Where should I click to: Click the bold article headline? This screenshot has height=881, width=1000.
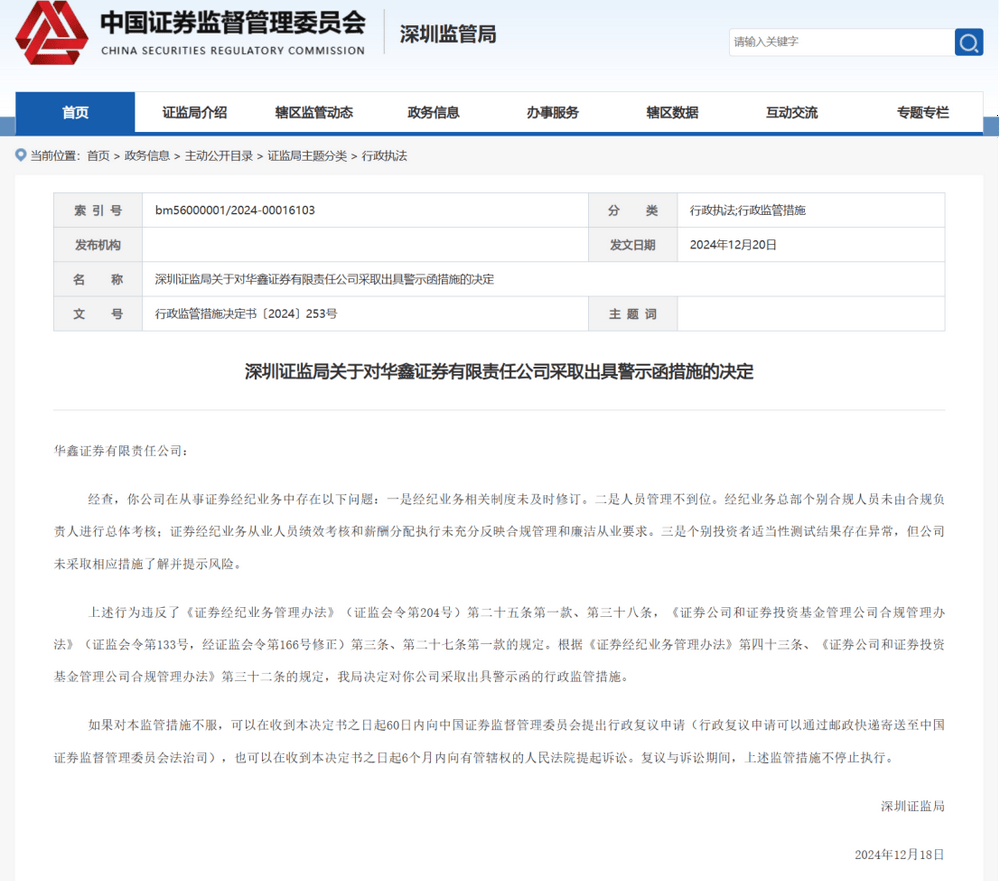(499, 371)
